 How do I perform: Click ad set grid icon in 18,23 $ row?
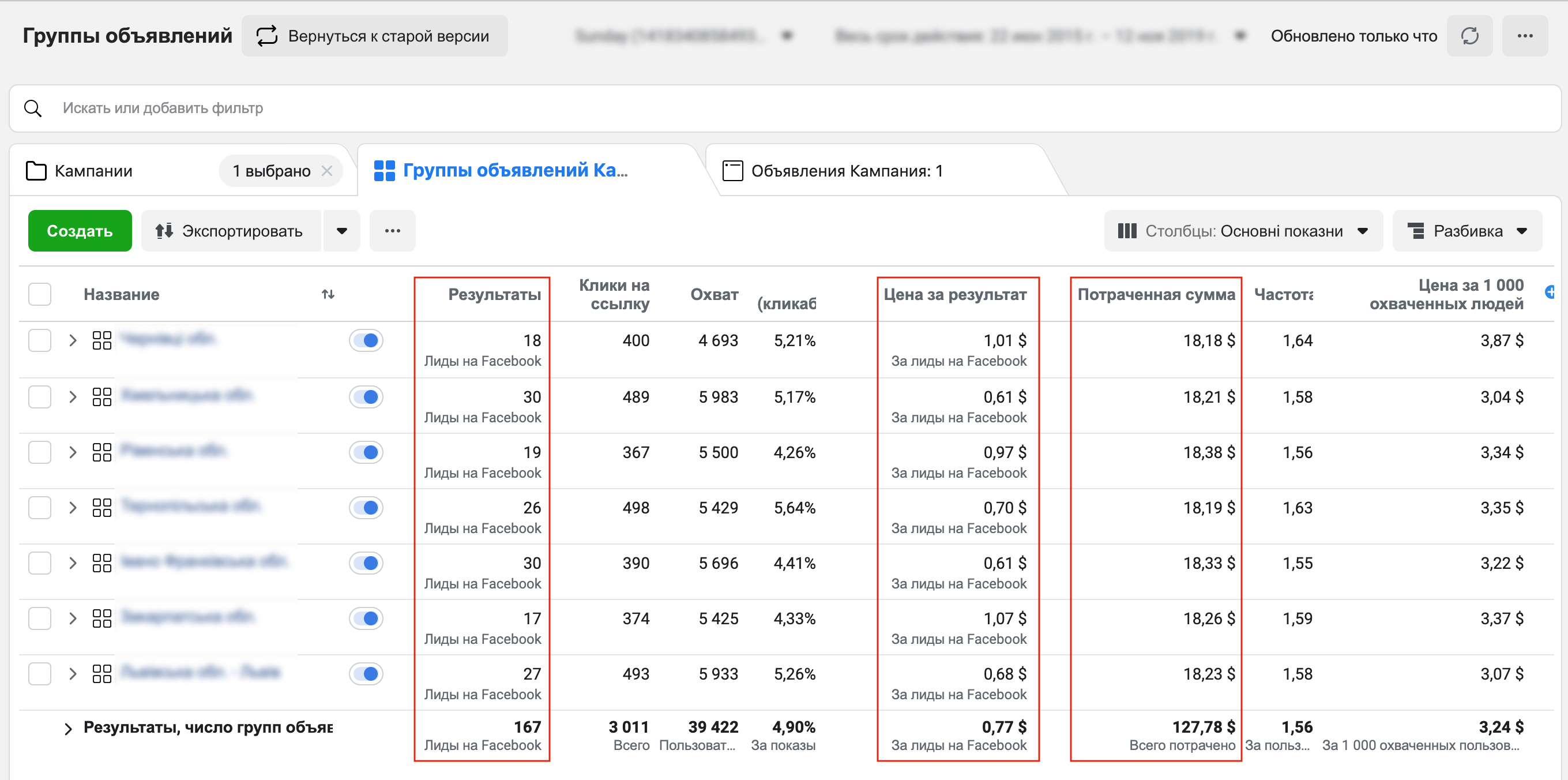coord(101,674)
